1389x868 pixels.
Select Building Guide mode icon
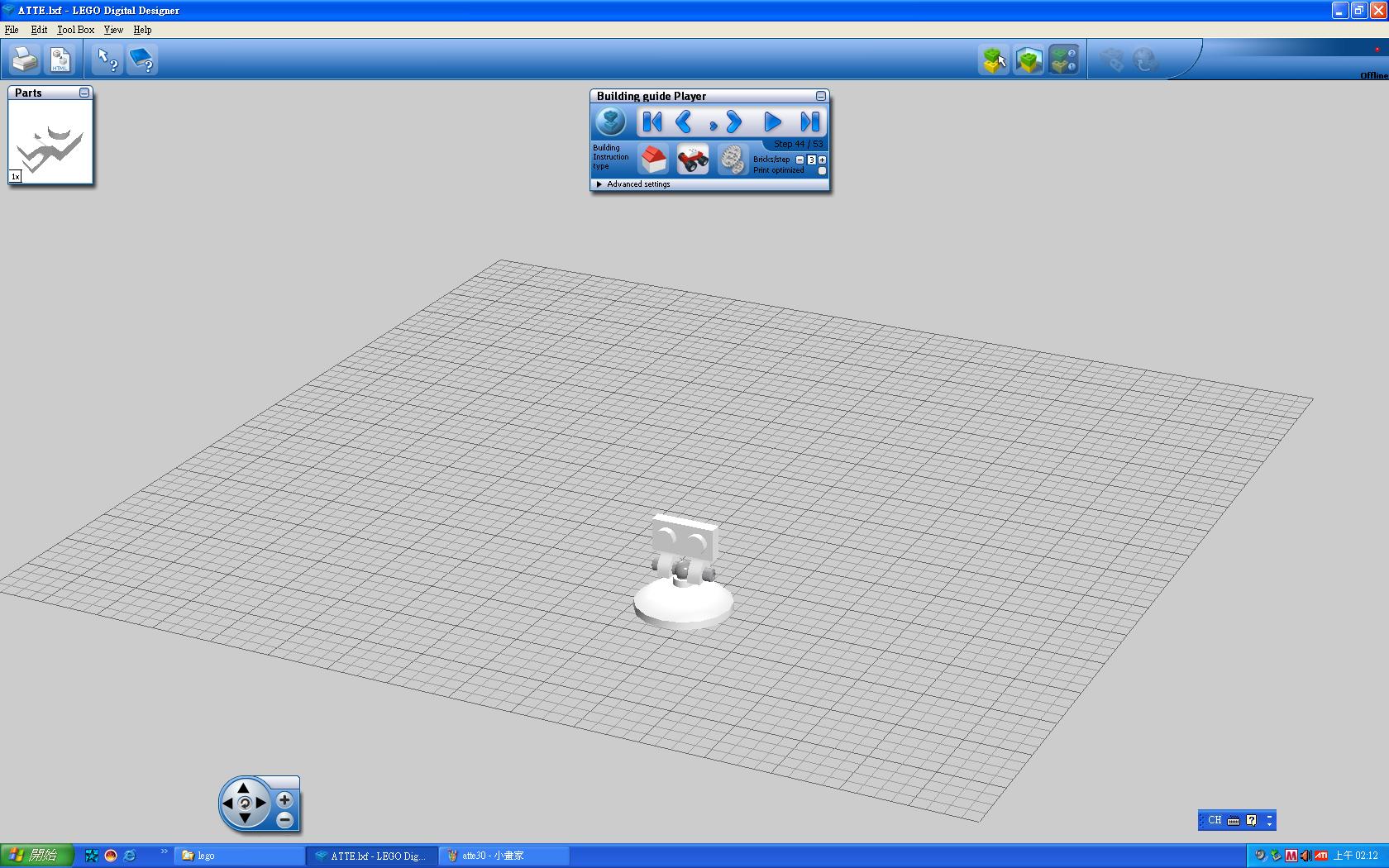tap(1063, 60)
